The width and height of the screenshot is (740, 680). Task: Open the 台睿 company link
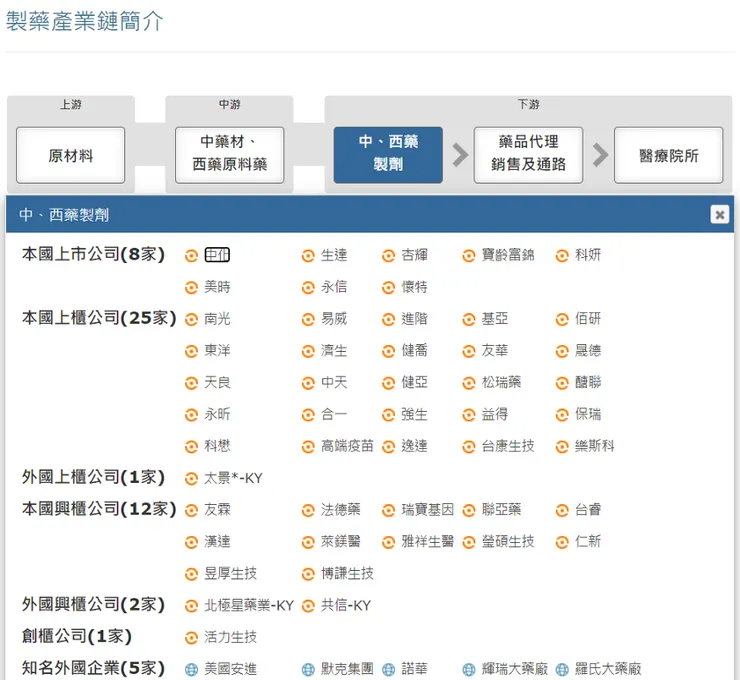coord(588,510)
